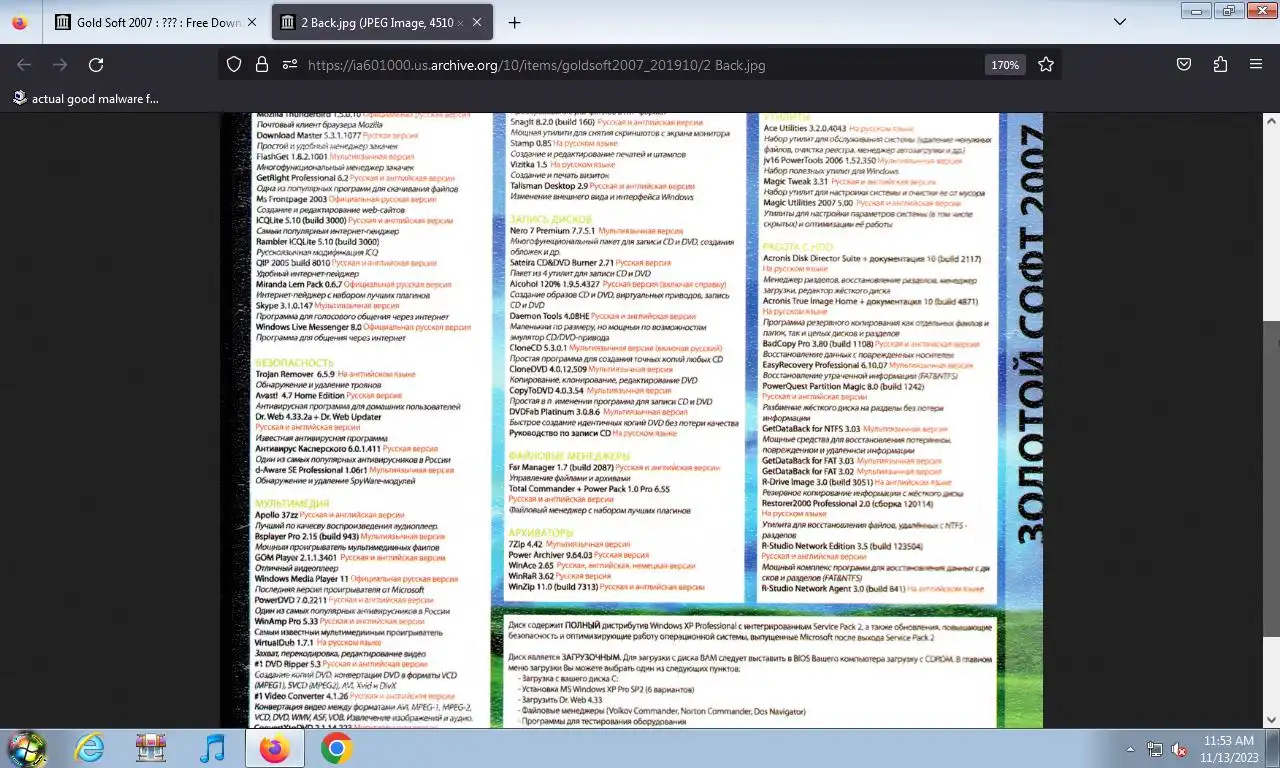Click the 'WinRaR 3.62' entry

531,576
